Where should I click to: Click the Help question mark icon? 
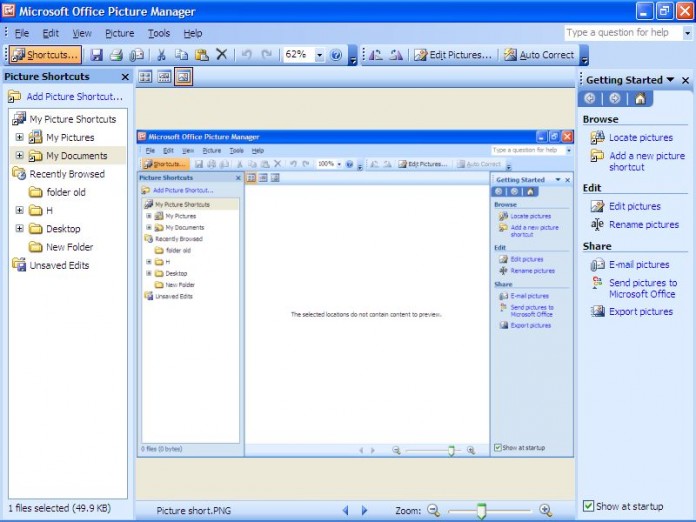point(336,55)
